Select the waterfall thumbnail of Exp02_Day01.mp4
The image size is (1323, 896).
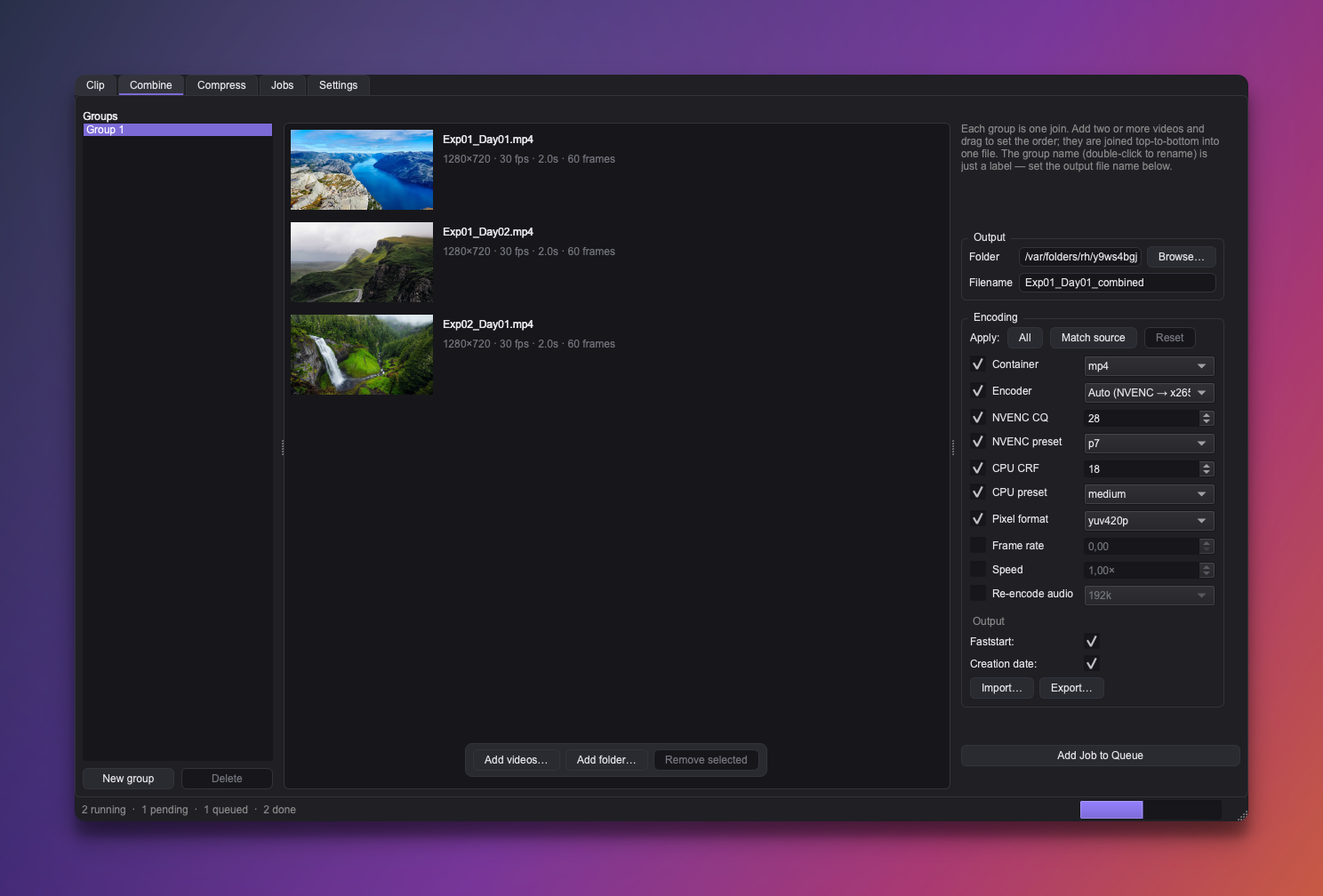(362, 355)
